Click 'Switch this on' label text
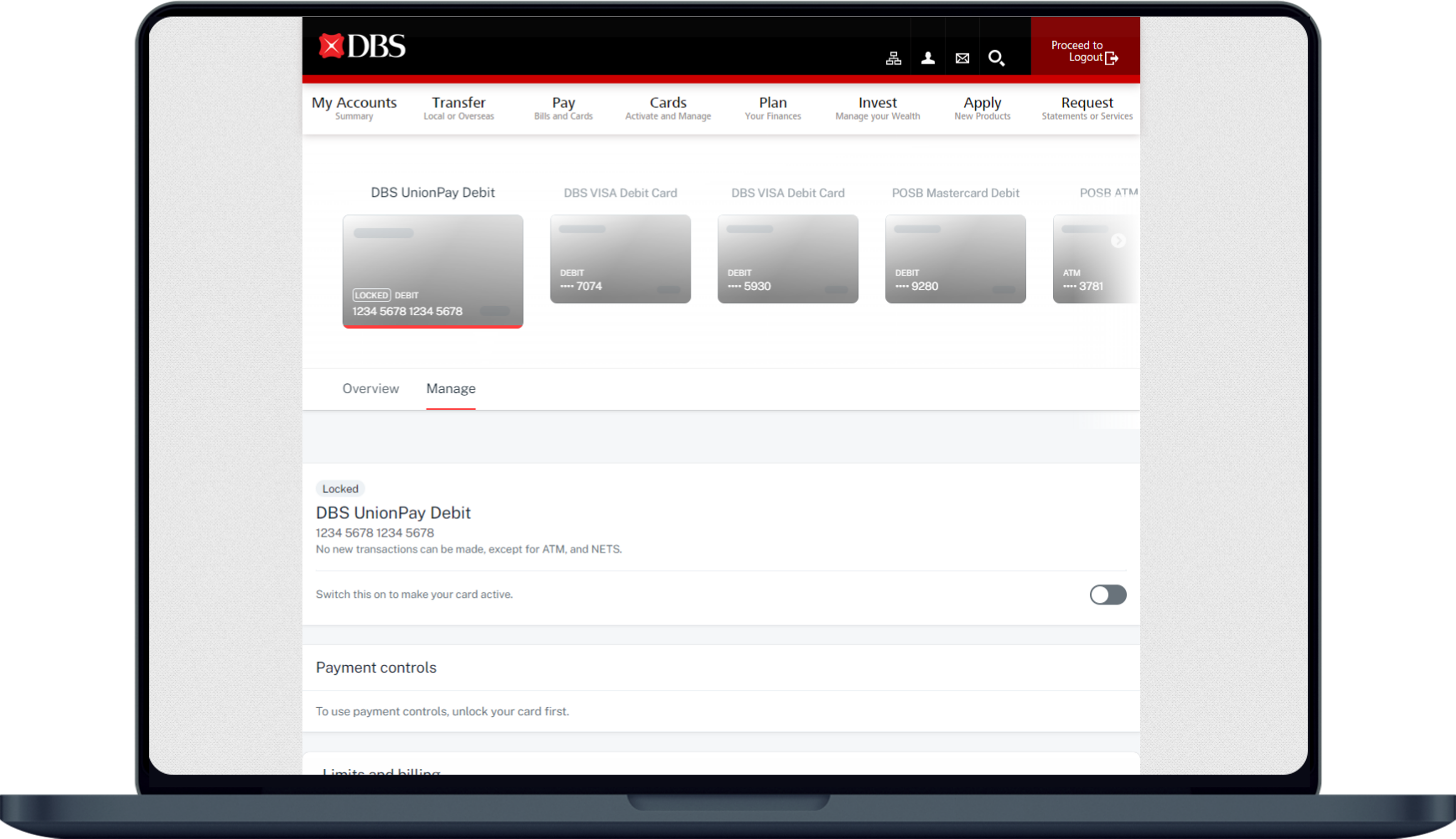 (414, 594)
